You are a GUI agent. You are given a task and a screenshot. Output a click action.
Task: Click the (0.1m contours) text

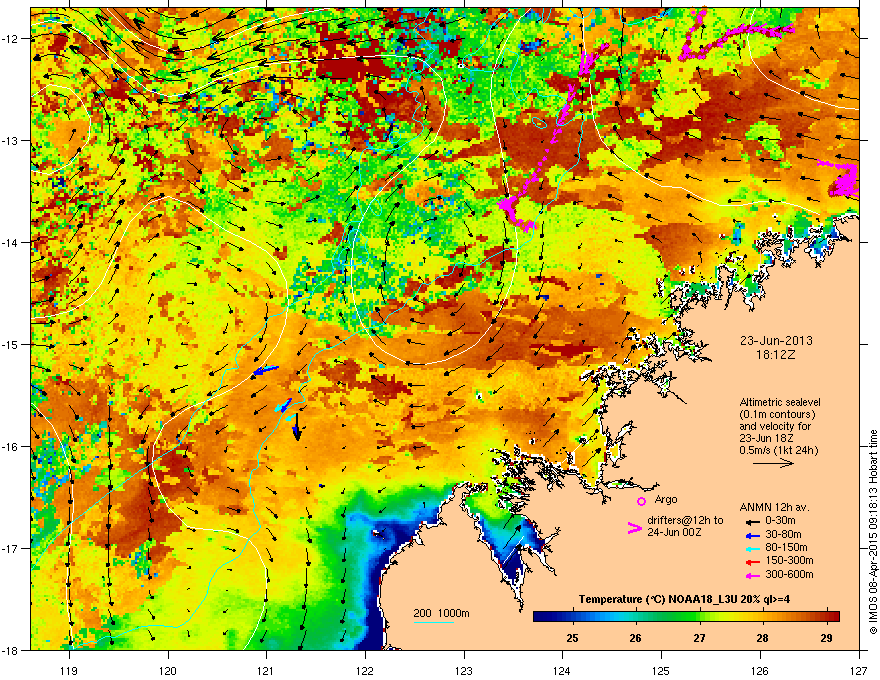tap(777, 414)
